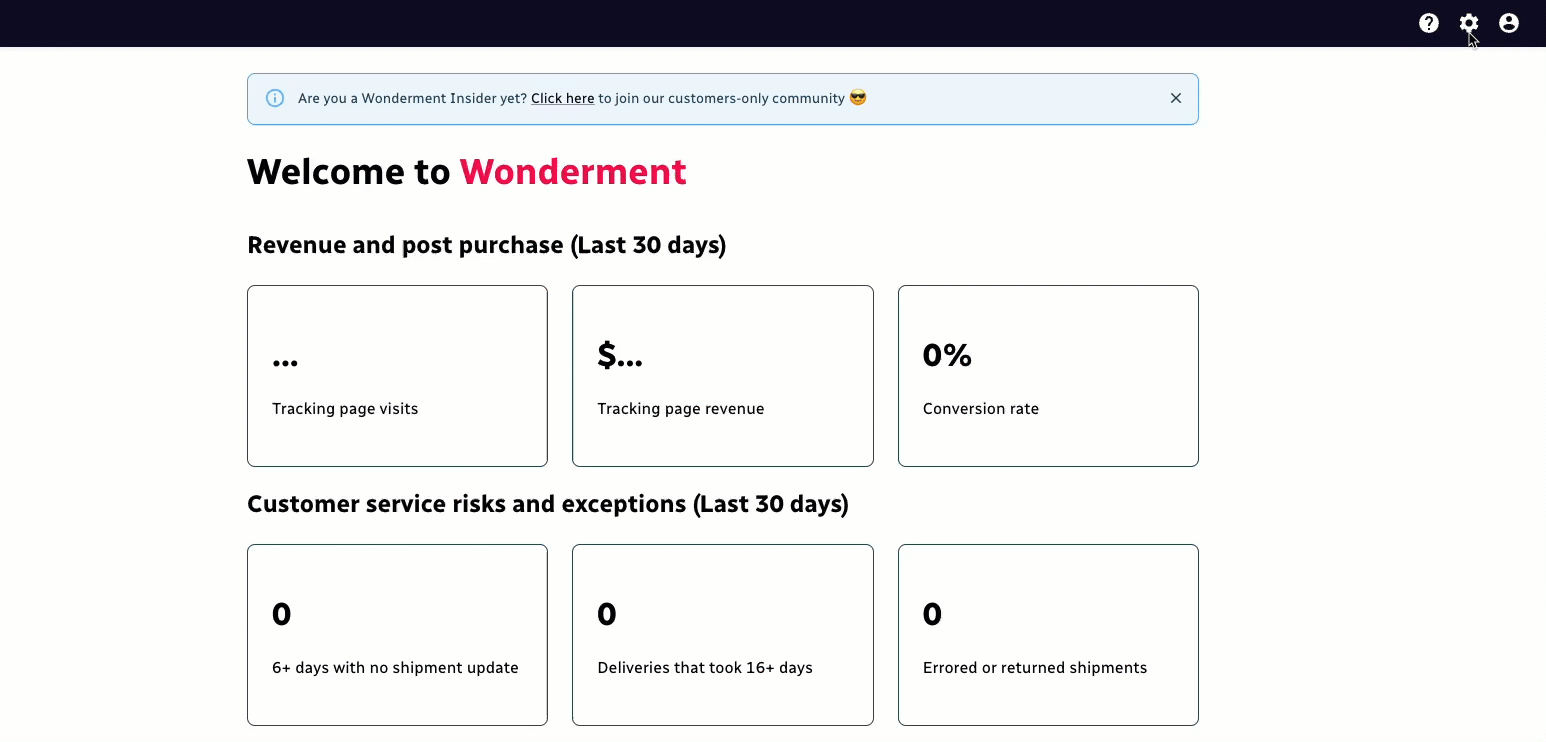Open the Tracking page visits card
The height and width of the screenshot is (742, 1546).
tap(397, 376)
